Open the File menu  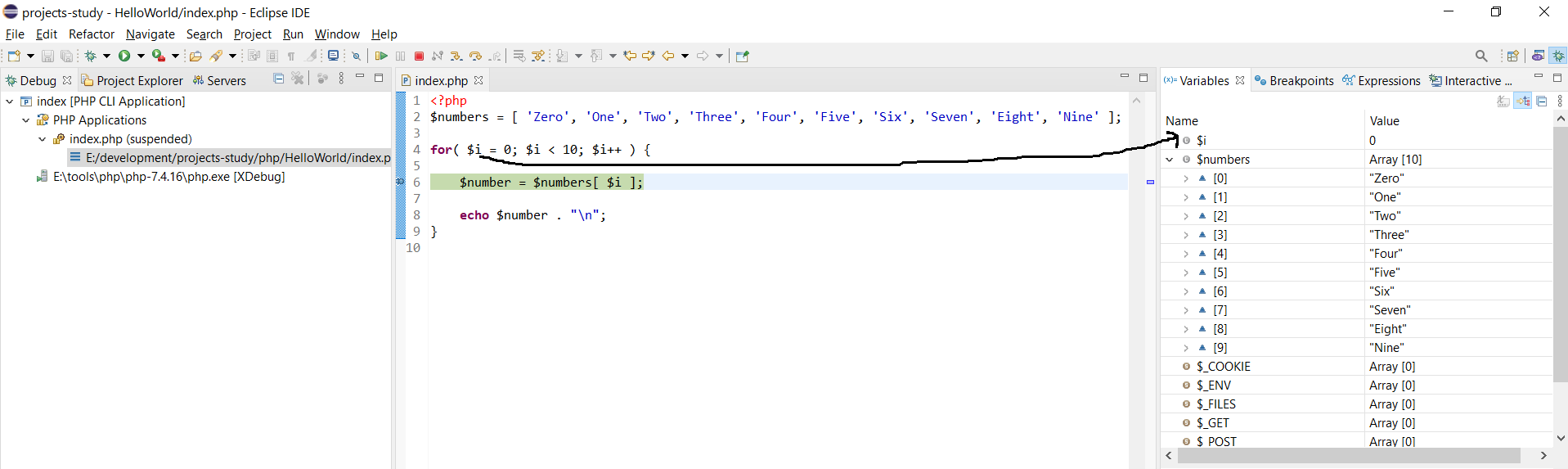pos(15,34)
